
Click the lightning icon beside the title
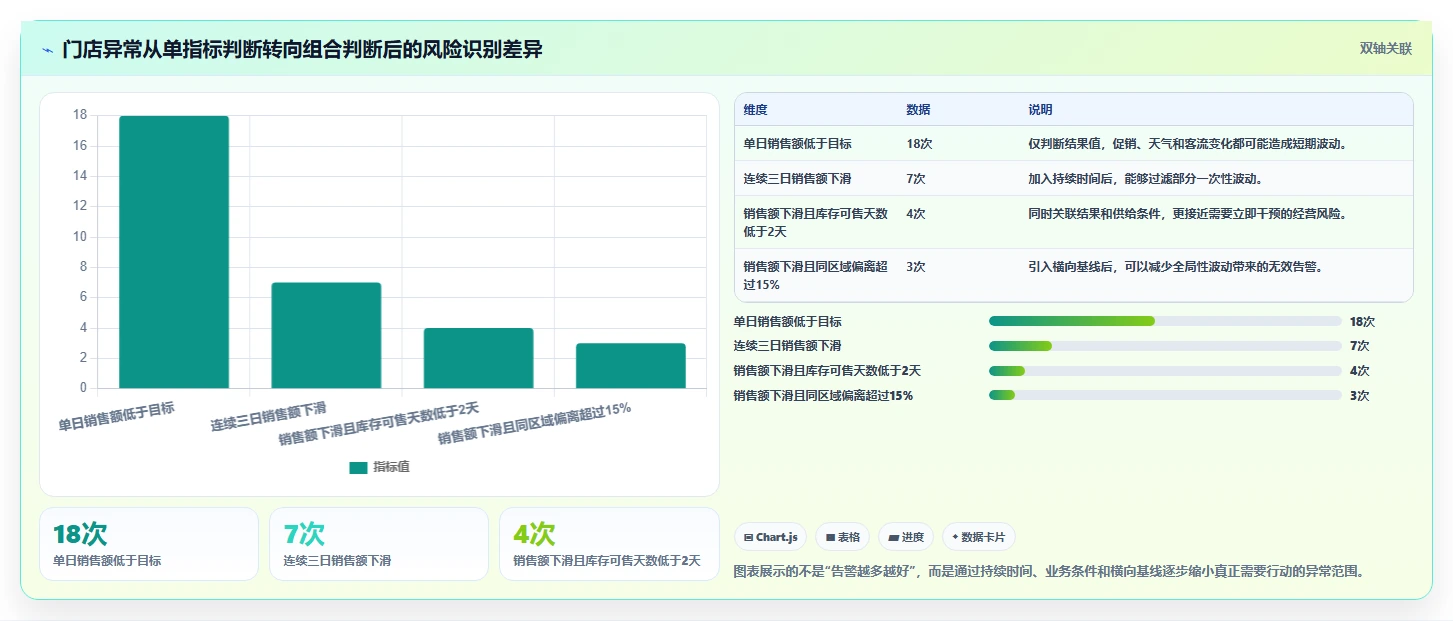tap(48, 50)
